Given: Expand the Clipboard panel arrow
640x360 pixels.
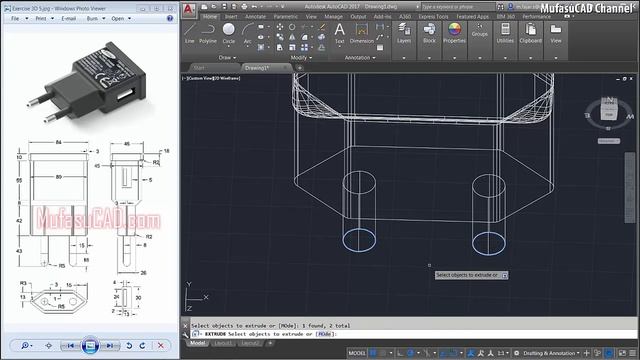Looking at the screenshot, I should click(530, 58).
